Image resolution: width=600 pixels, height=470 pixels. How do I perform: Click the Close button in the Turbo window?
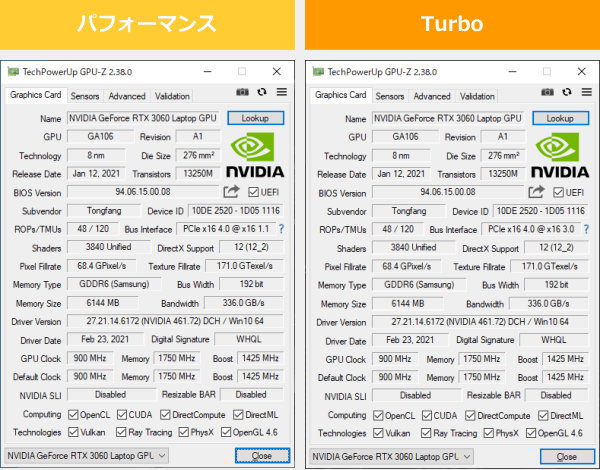(x=567, y=456)
